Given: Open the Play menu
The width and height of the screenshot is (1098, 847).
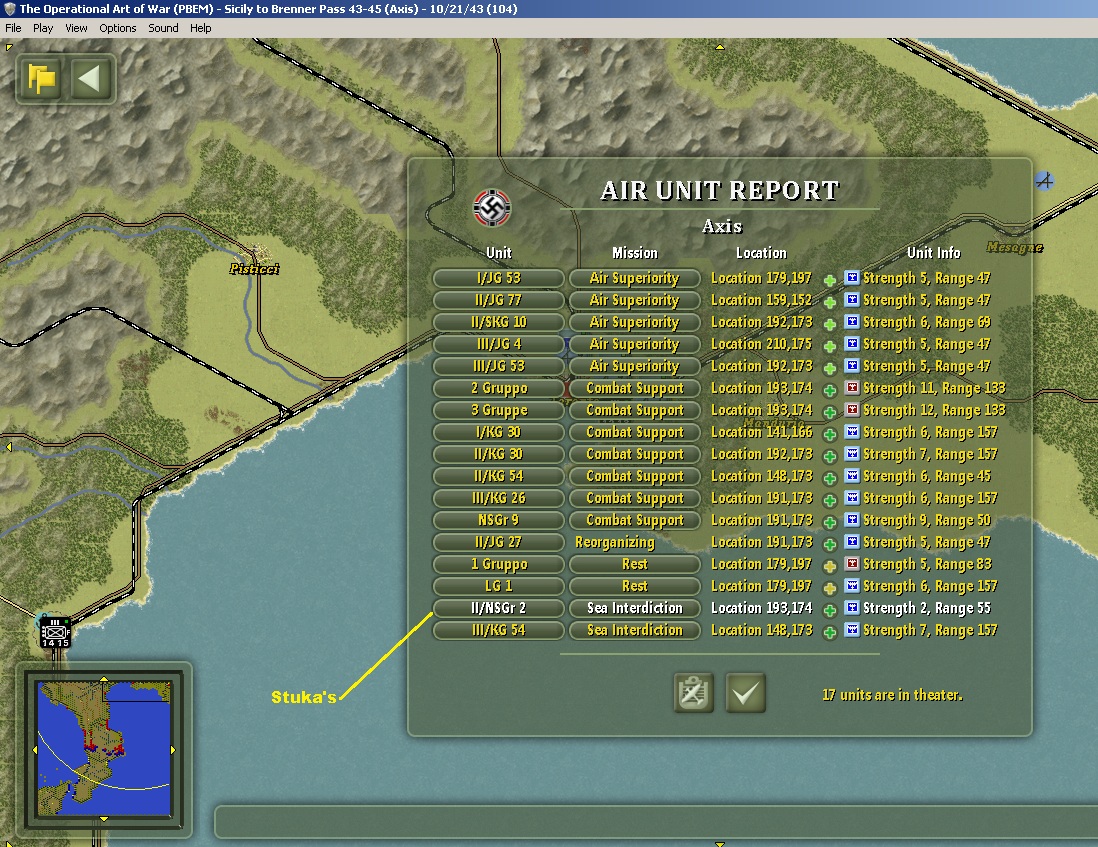Looking at the screenshot, I should click(43, 28).
